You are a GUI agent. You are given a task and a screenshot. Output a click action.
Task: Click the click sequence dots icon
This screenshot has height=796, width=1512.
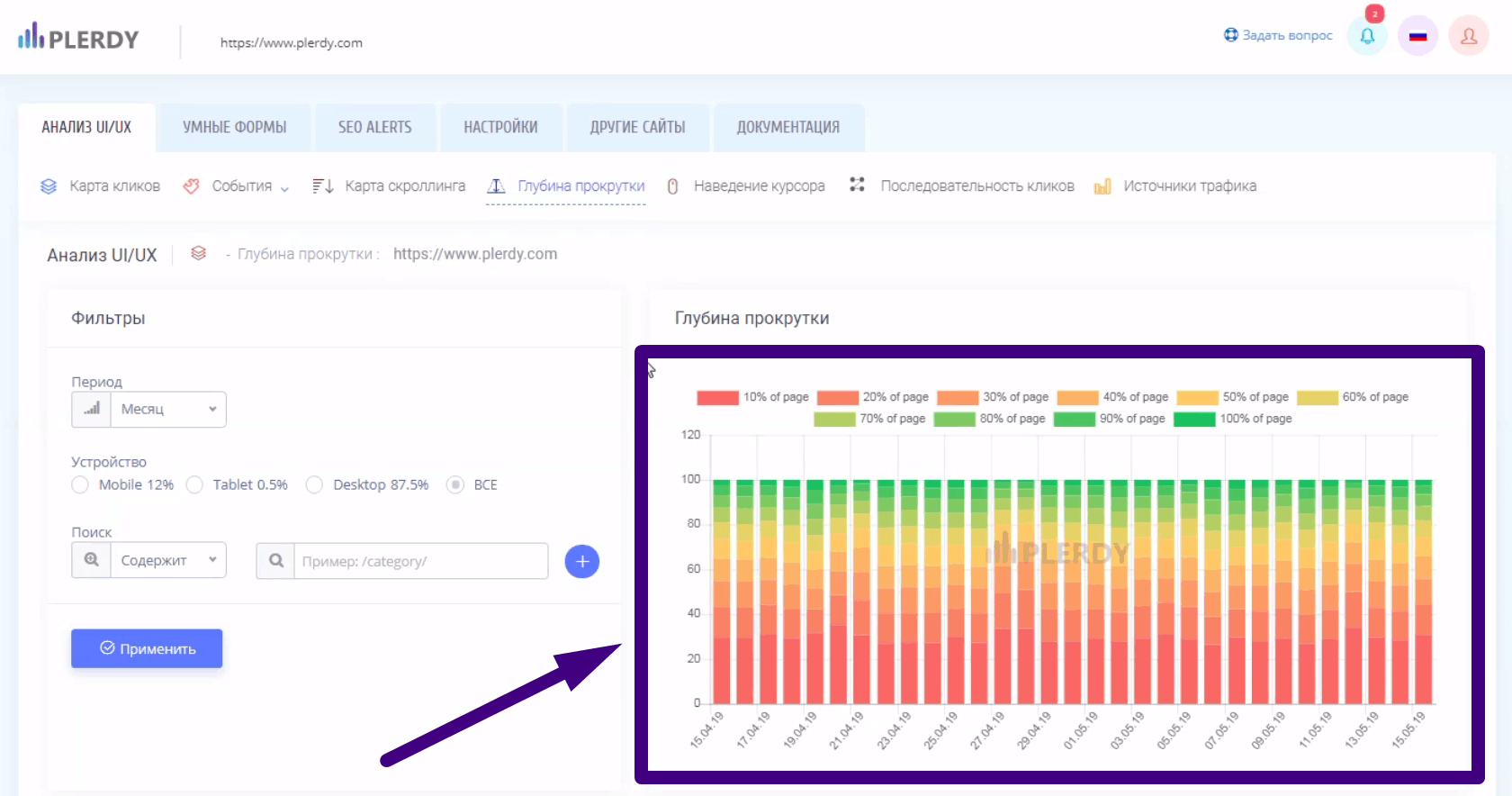point(857,185)
